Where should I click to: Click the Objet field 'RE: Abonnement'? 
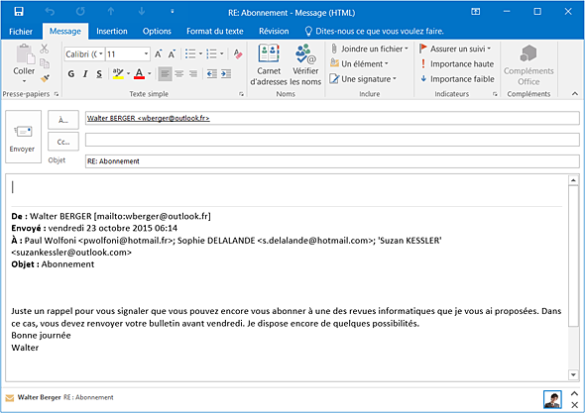(x=332, y=161)
